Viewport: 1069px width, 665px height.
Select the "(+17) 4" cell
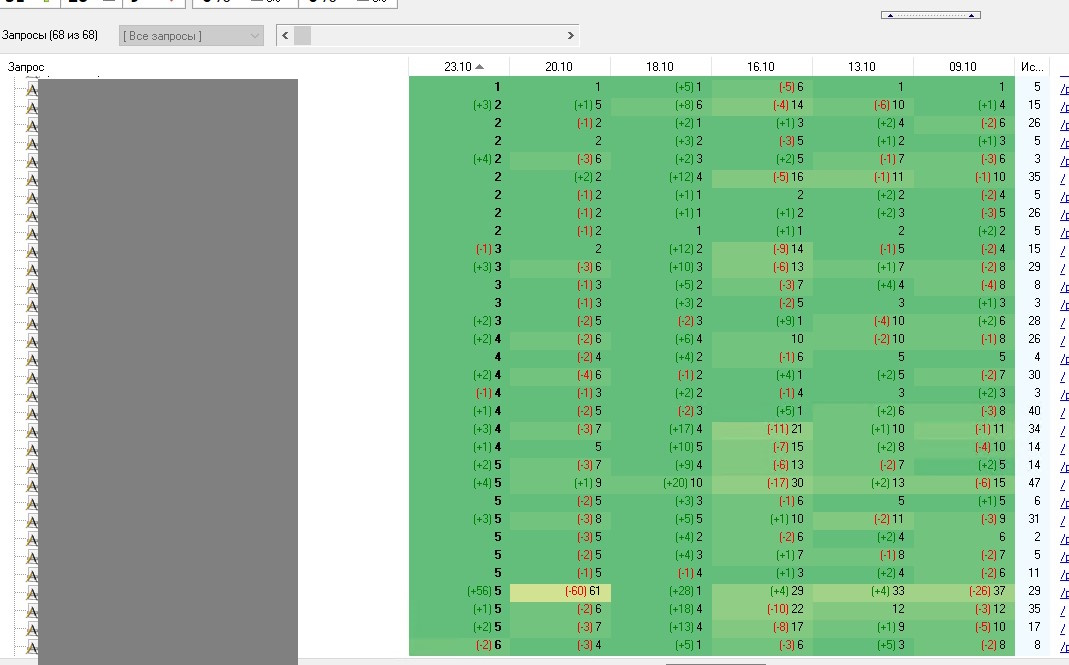coord(661,429)
